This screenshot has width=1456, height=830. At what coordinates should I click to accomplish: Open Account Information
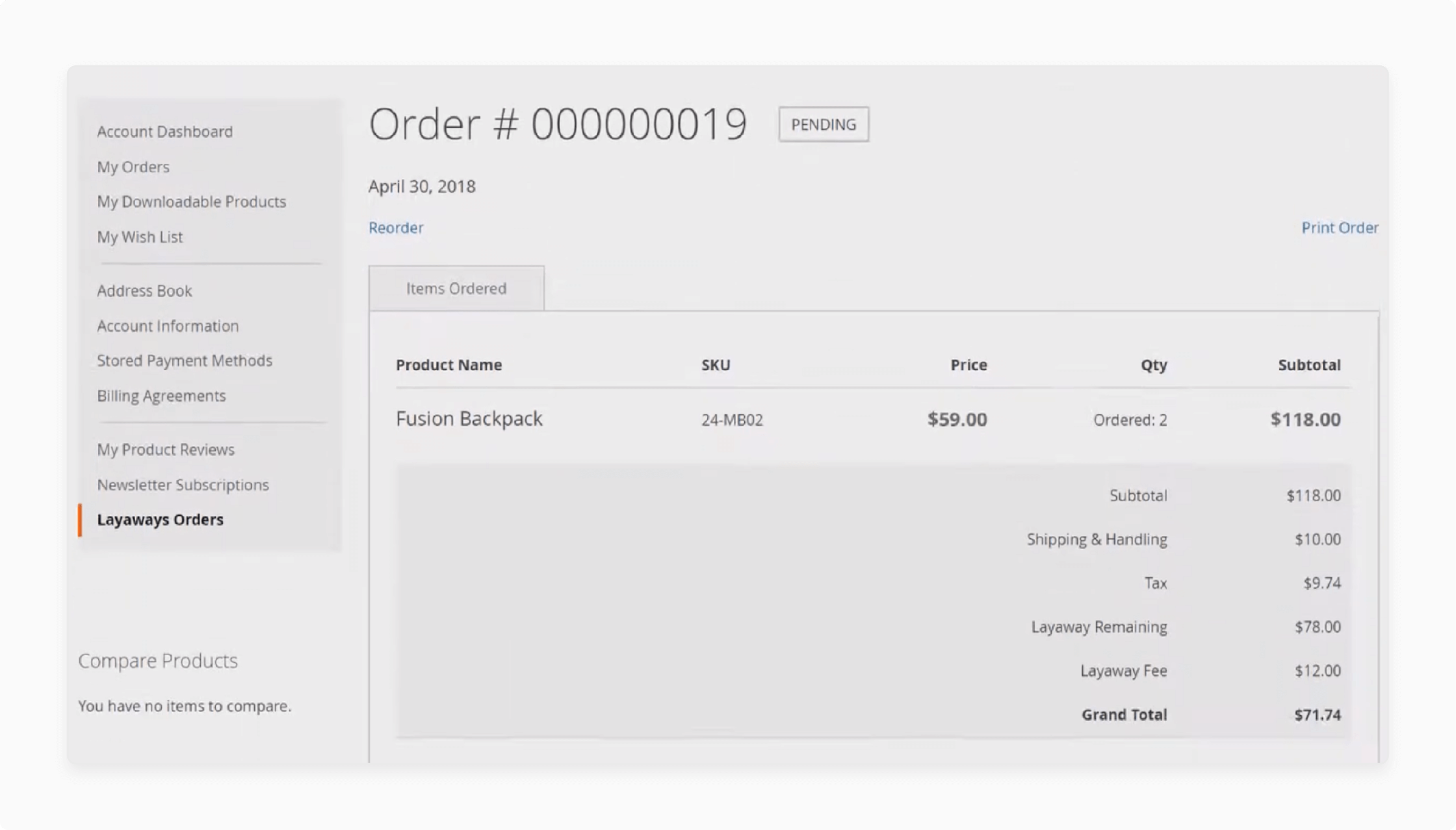(x=167, y=326)
